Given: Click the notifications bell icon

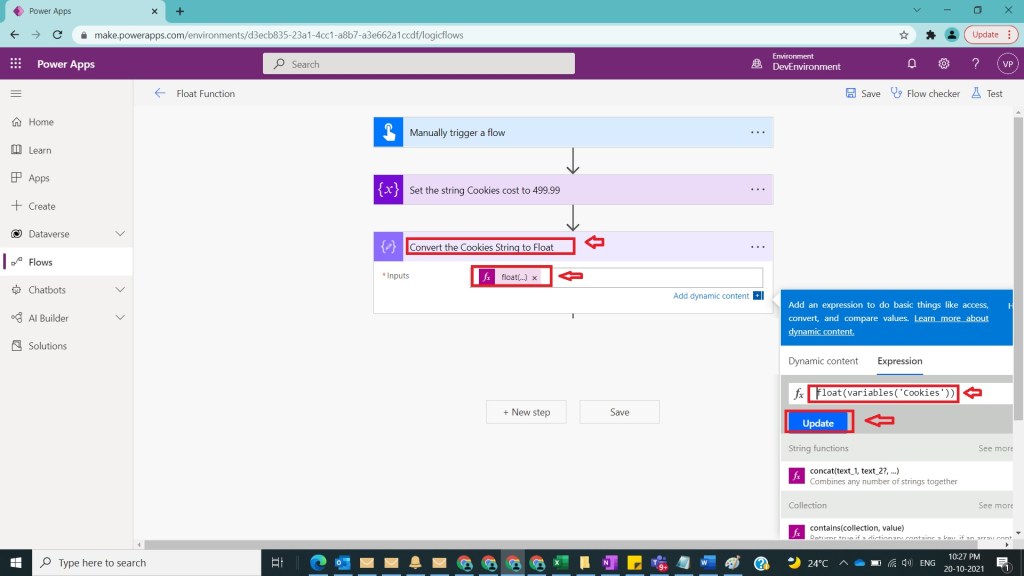Looking at the screenshot, I should [x=912, y=64].
